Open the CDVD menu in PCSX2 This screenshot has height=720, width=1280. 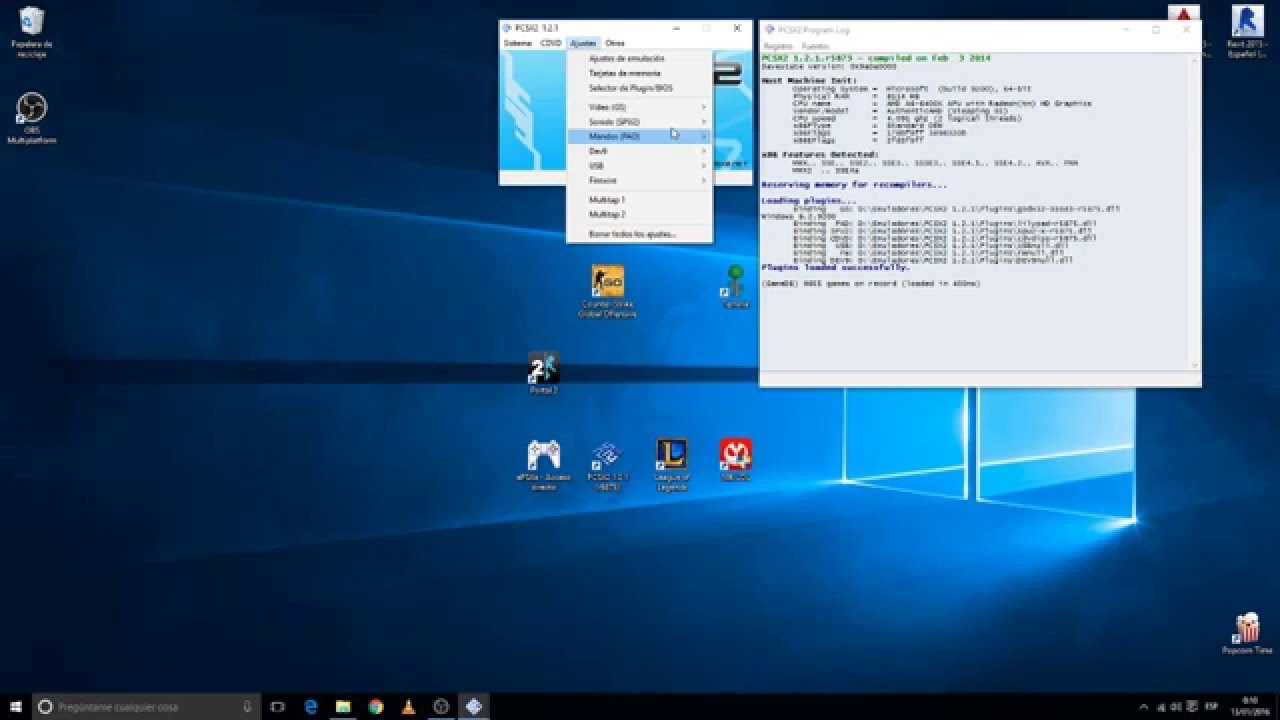coord(551,43)
